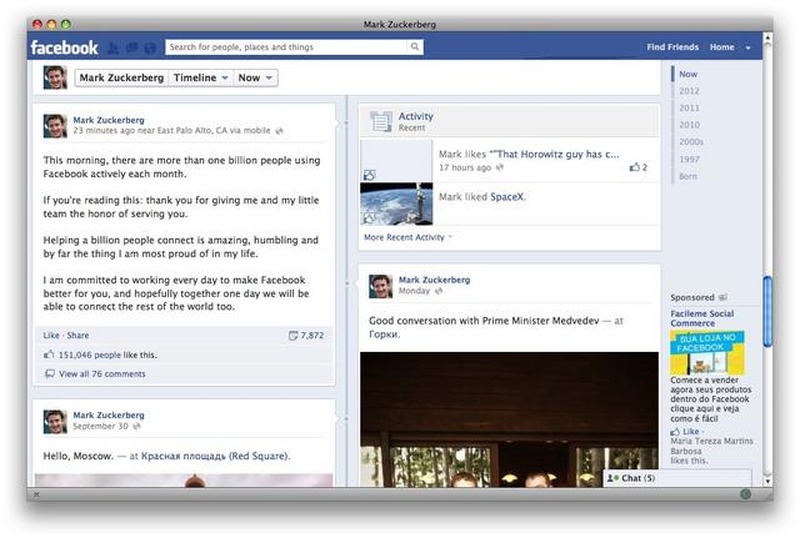
Task: View all 76 comments
Action: coord(101,374)
